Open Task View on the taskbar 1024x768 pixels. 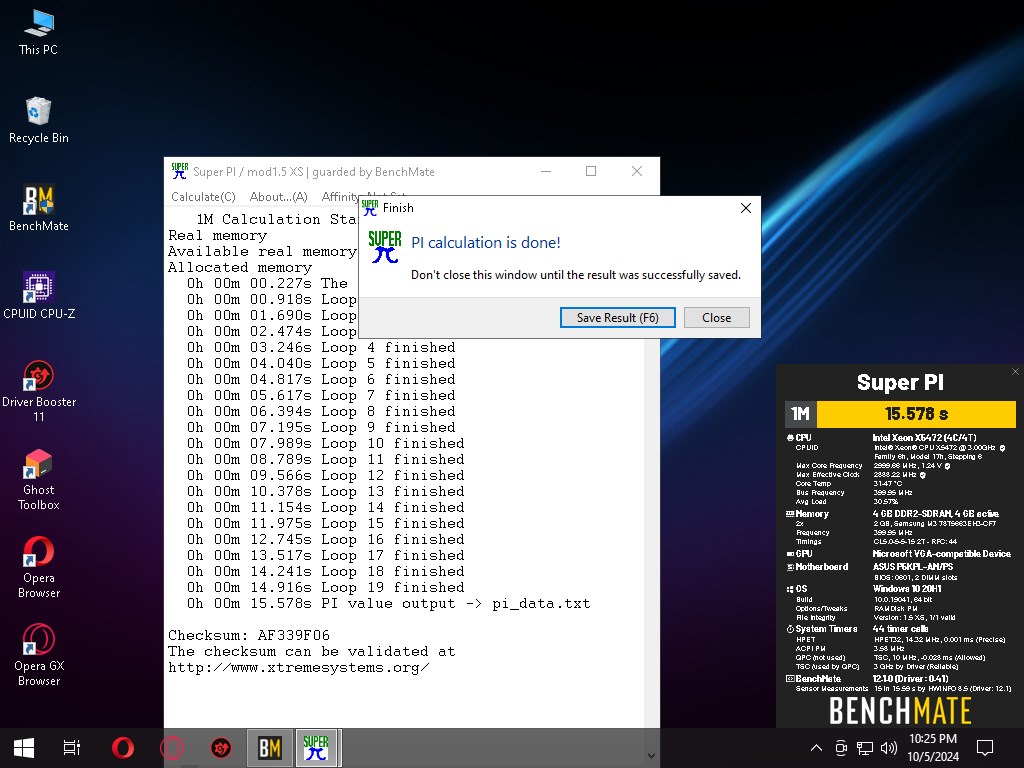coord(72,748)
